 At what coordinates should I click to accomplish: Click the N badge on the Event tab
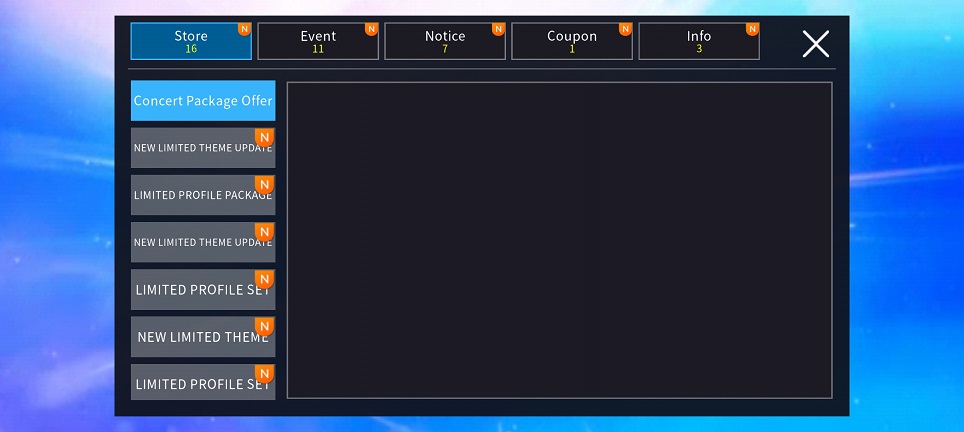(371, 29)
